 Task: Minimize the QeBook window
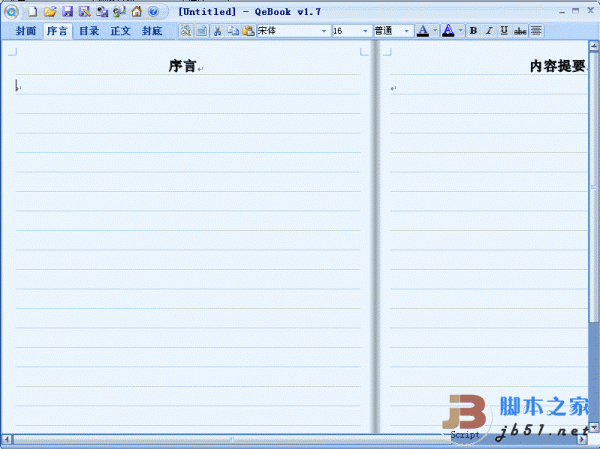point(562,12)
